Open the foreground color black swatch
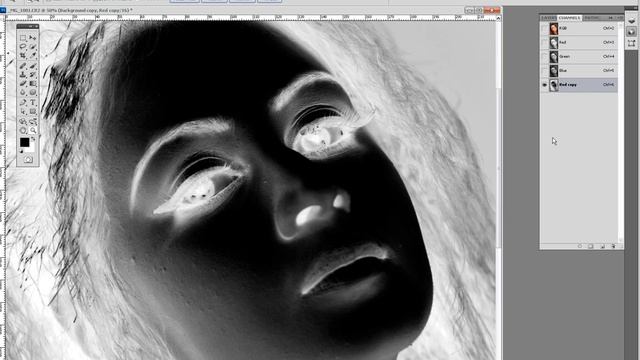This screenshot has width=640, height=360. pyautogui.click(x=24, y=142)
